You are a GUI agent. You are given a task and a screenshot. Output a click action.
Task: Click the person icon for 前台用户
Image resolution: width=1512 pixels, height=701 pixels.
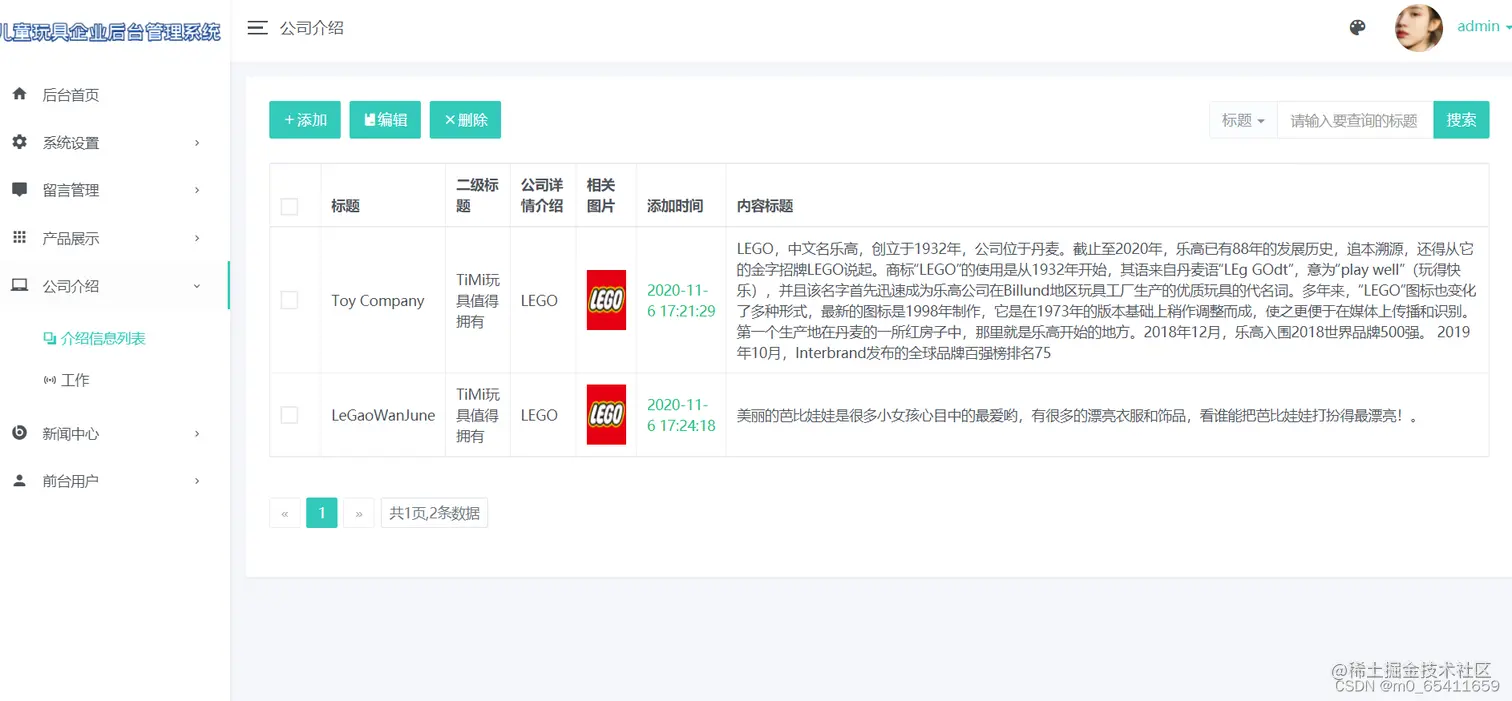[x=19, y=481]
